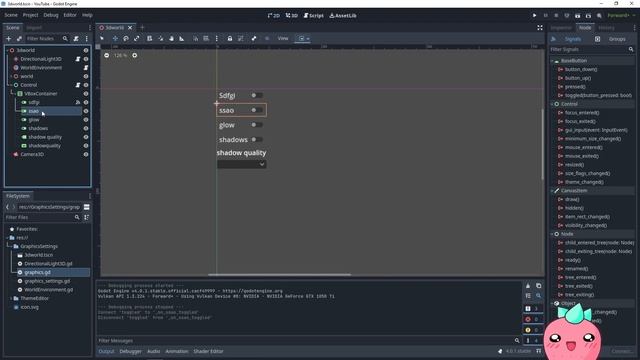Toggle the shadows check button in viewport
Screen dimensions: 640x360
pyautogui.click(x=257, y=139)
